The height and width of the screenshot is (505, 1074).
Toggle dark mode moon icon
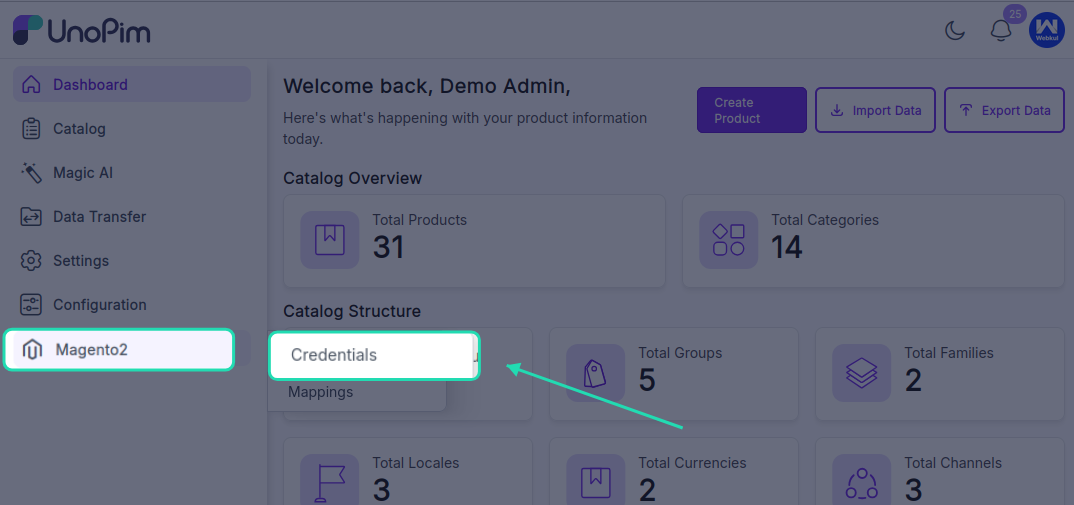pyautogui.click(x=955, y=31)
